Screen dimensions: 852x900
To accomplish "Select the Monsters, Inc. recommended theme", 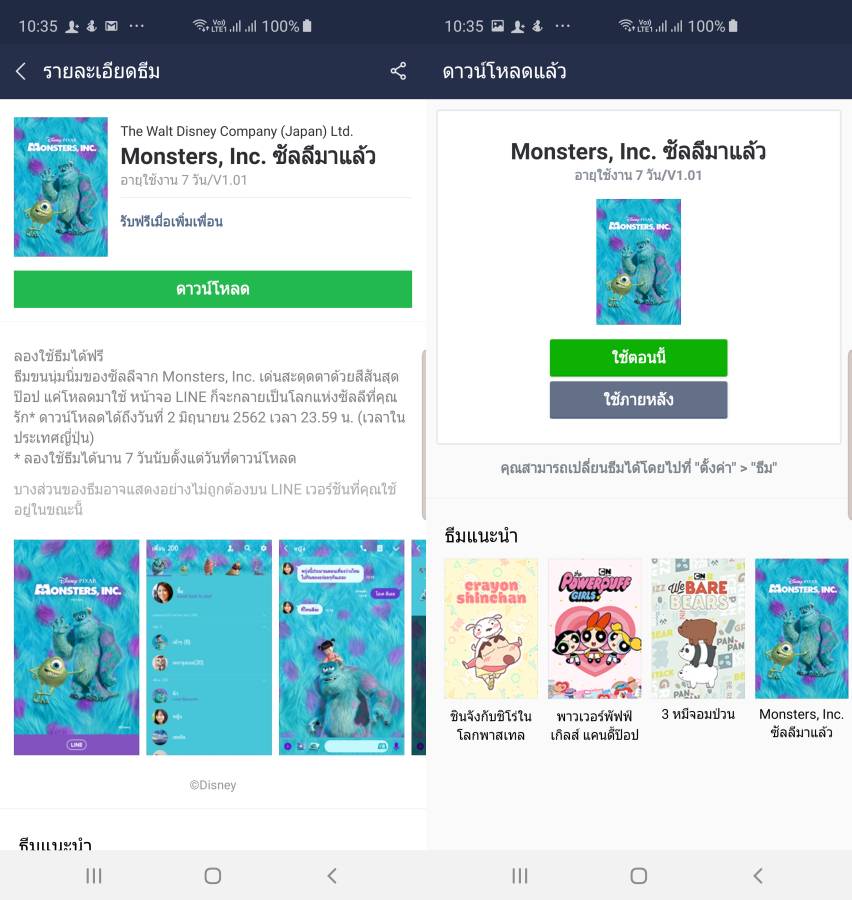I will (x=801, y=628).
